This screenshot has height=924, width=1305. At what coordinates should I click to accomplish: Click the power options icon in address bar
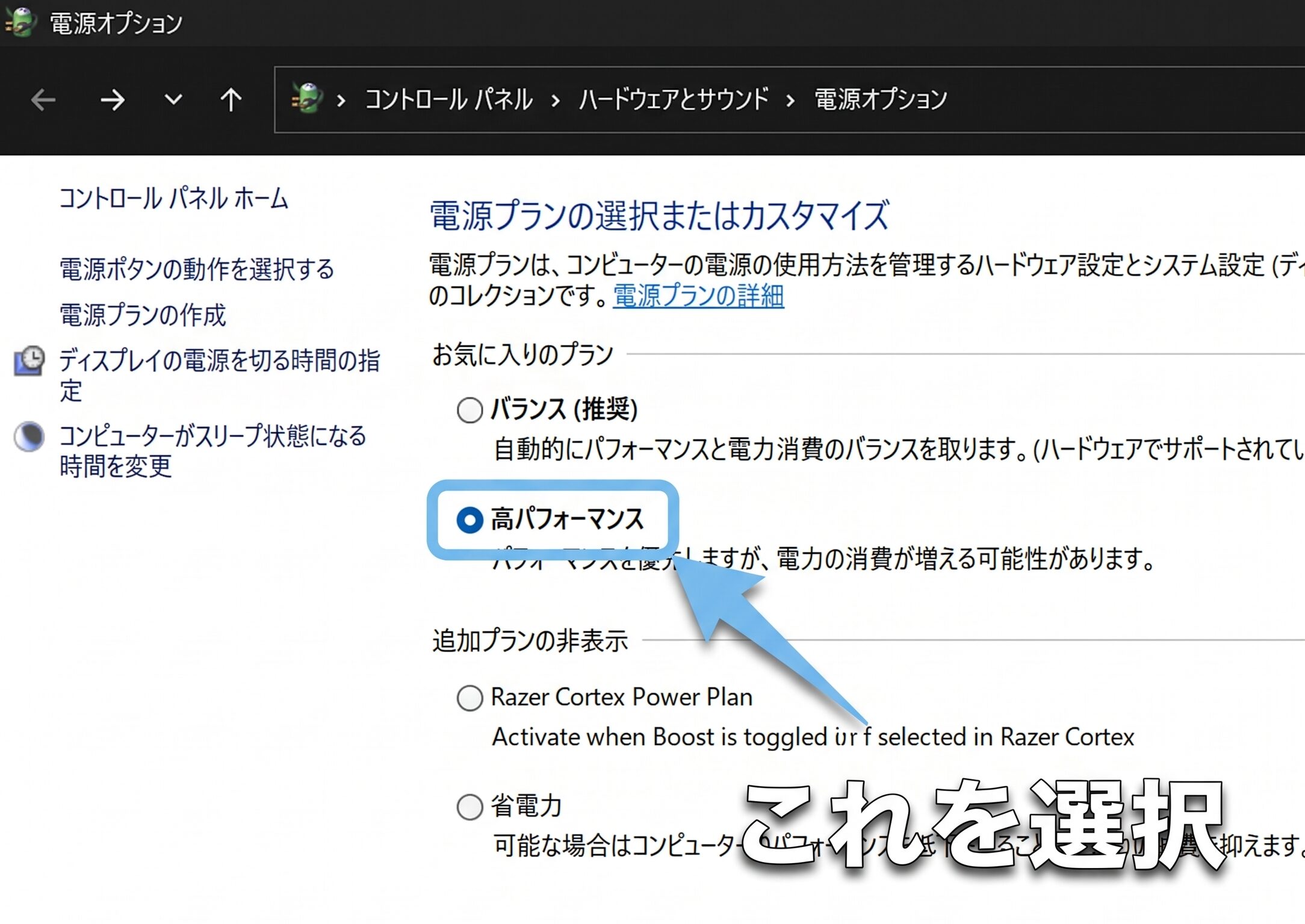coord(307,99)
